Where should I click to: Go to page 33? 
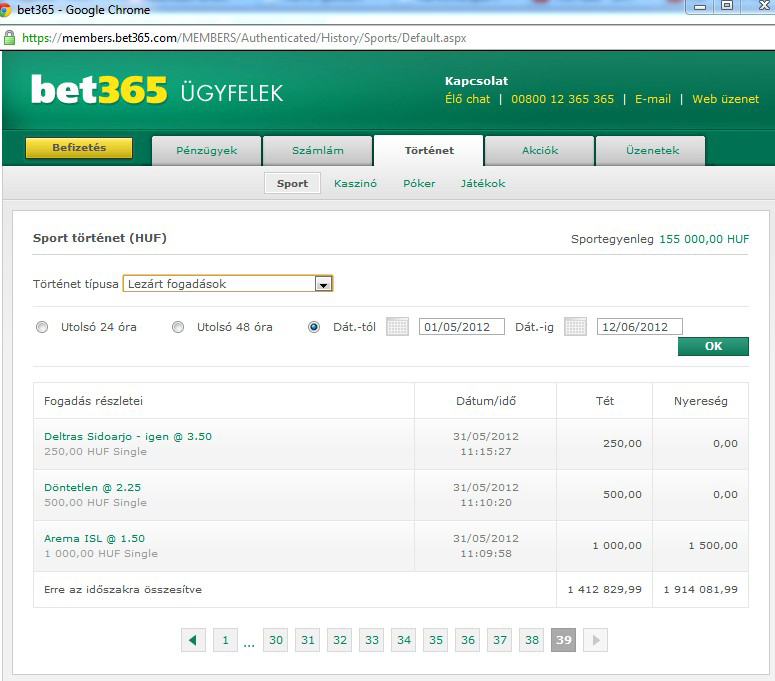tap(372, 640)
